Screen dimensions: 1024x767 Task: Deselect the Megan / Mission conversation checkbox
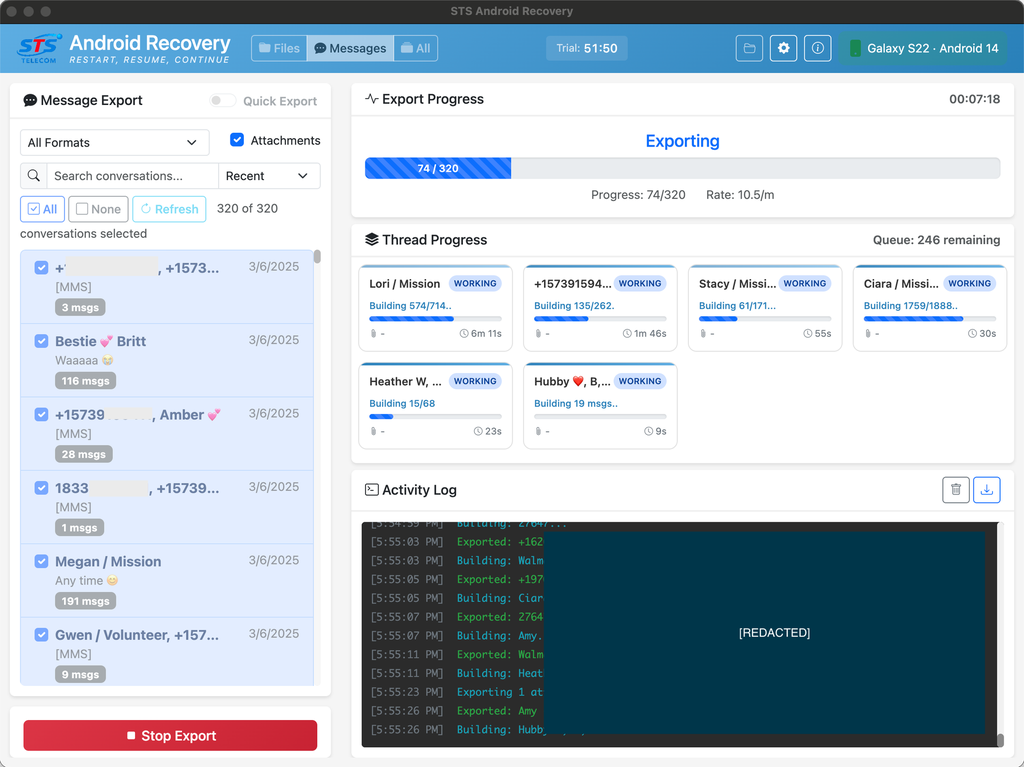(40, 561)
